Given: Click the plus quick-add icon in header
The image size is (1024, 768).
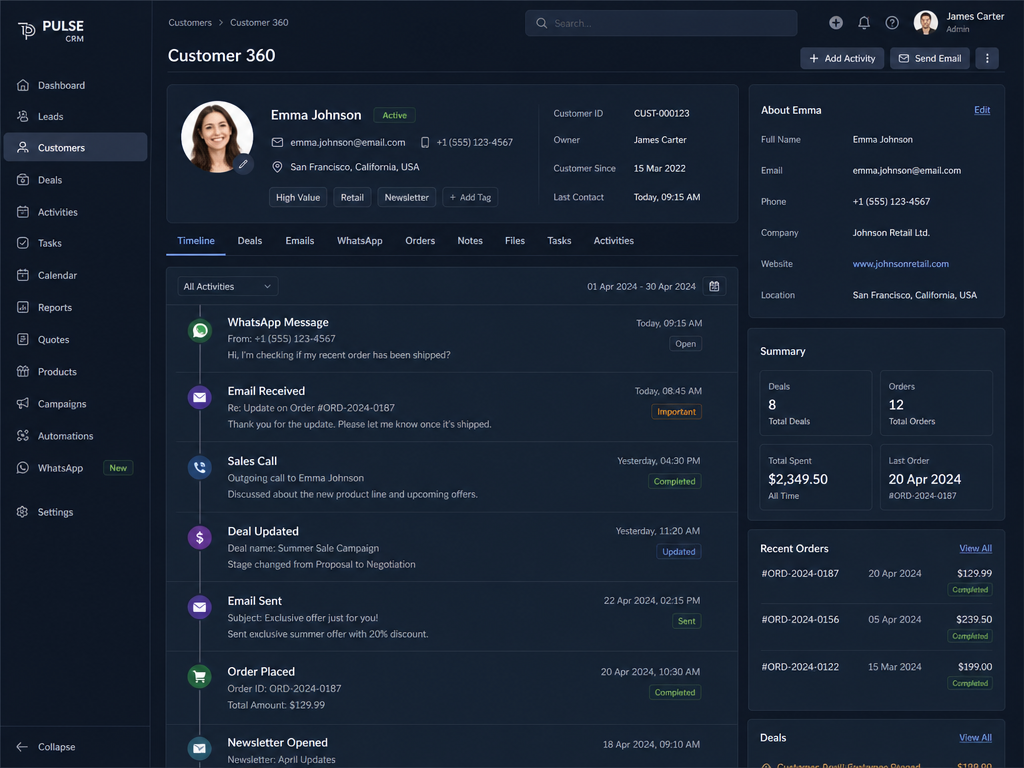Looking at the screenshot, I should tap(836, 23).
